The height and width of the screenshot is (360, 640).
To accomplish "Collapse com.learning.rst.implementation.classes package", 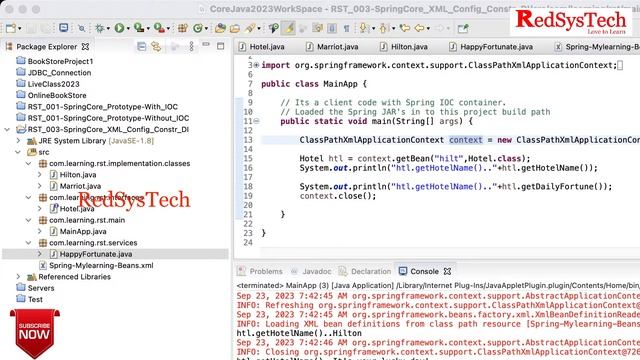I will [x=29, y=163].
